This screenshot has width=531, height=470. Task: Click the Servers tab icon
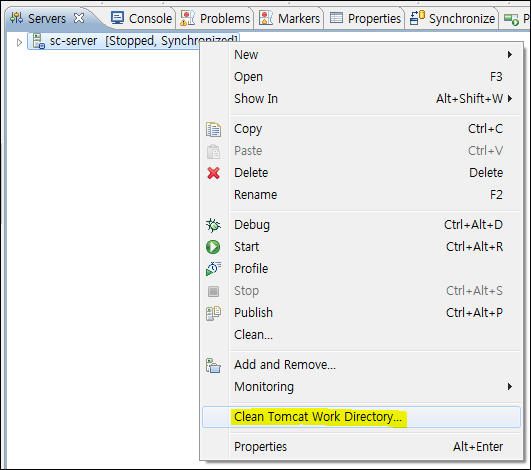16,18
